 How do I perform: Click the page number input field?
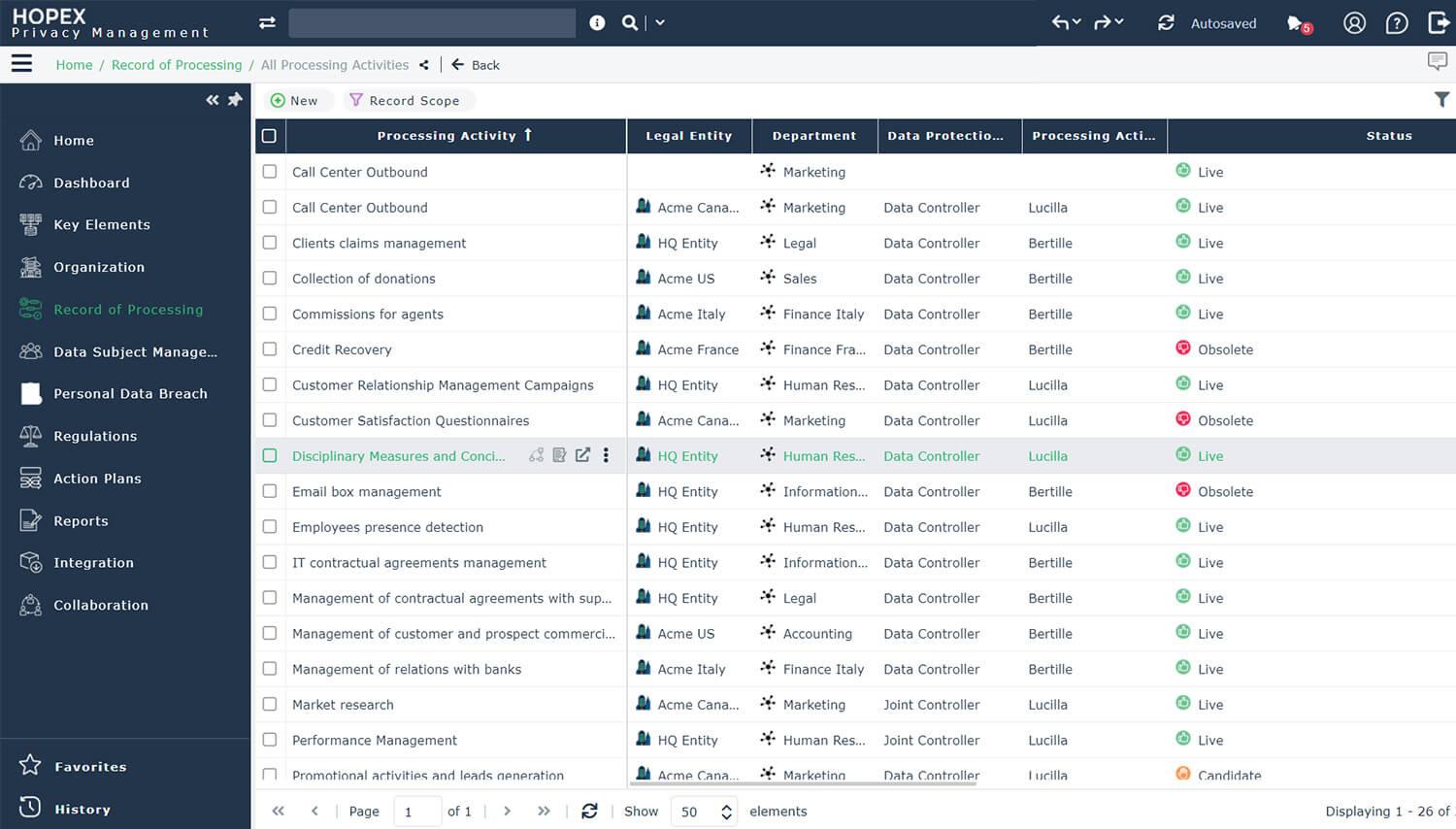[417, 812]
